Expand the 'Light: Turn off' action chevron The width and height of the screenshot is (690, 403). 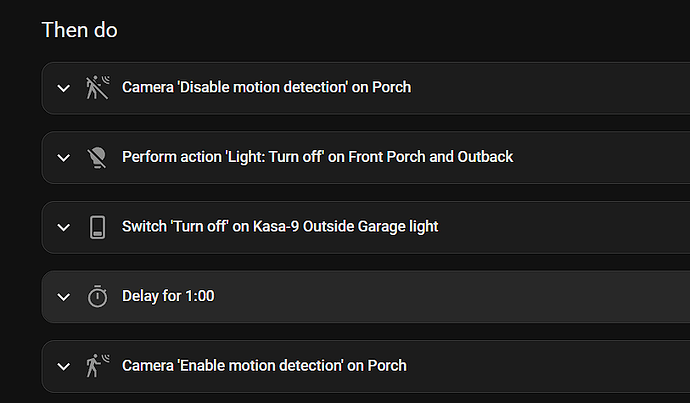pos(64,157)
